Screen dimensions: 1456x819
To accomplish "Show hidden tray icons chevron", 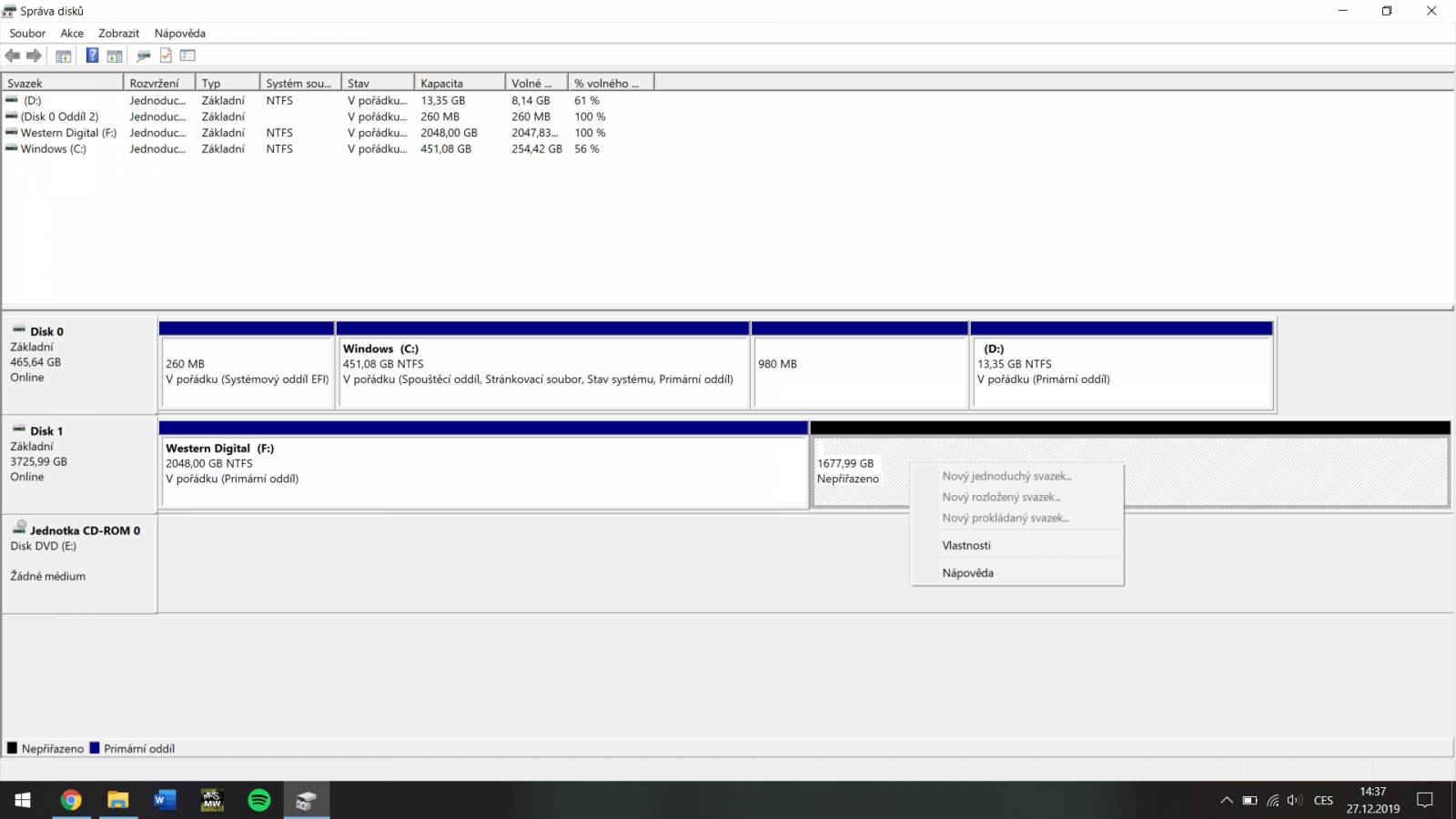I will click(x=1227, y=801).
